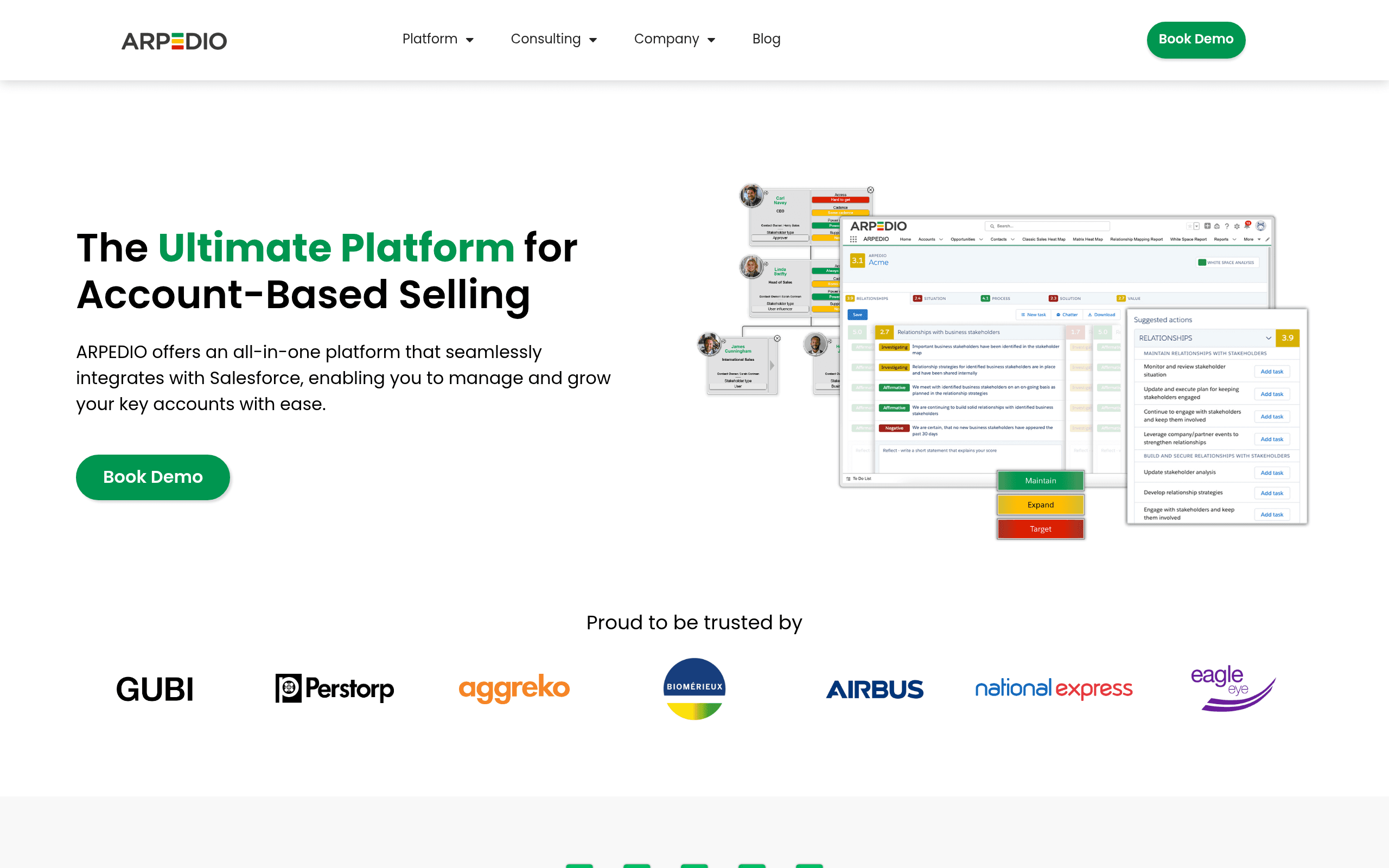
Task: Click the eagle eye logo
Action: 1233,688
